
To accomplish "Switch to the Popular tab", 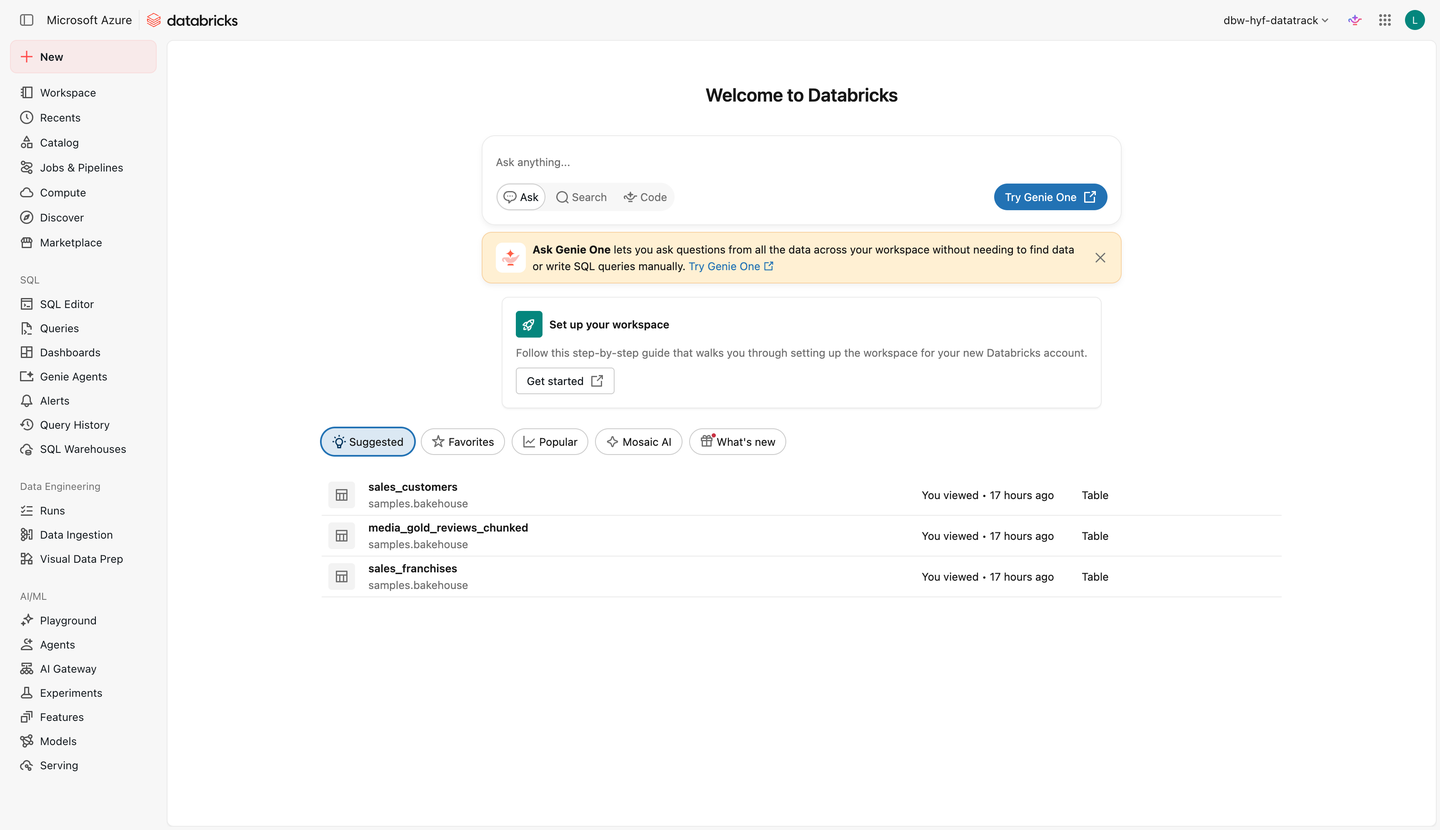I will (x=550, y=442).
